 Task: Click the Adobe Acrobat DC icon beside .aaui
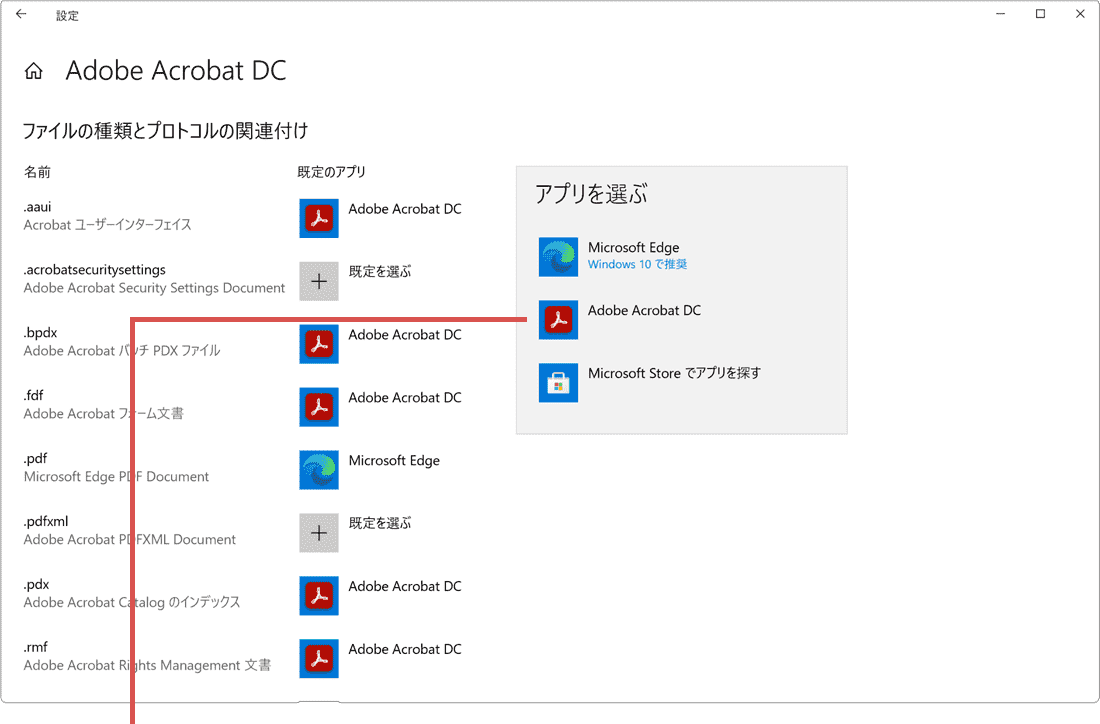[x=318, y=218]
